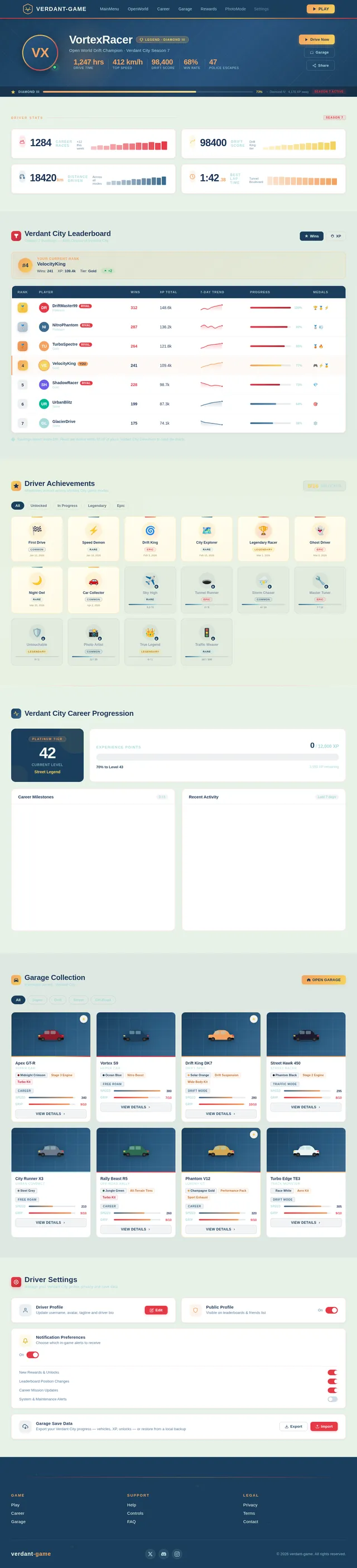This screenshot has height=1568, width=357.
Task: Open the Instagram icon in footer
Action: point(177,1553)
